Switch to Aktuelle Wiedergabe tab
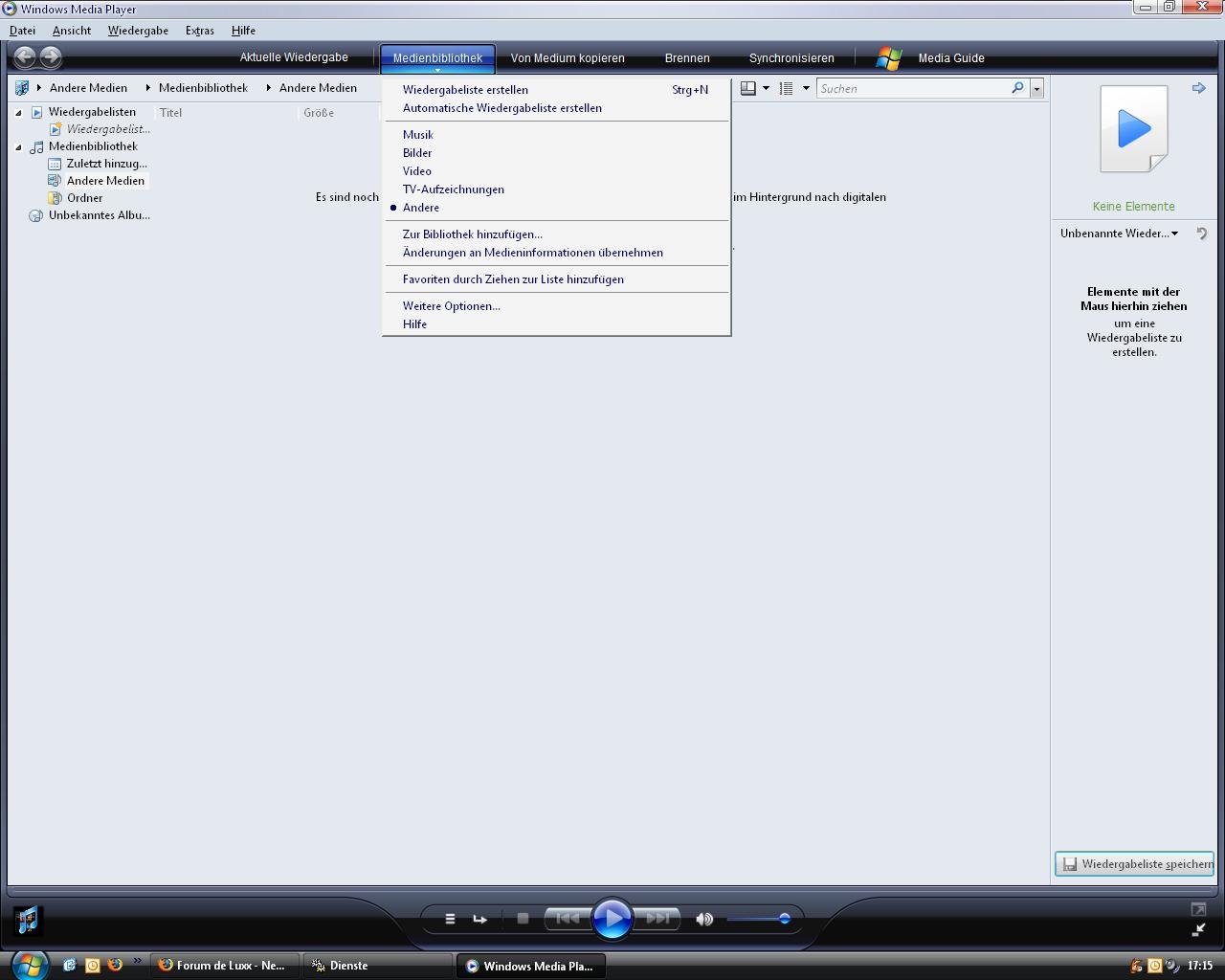1225x980 pixels. click(x=294, y=57)
